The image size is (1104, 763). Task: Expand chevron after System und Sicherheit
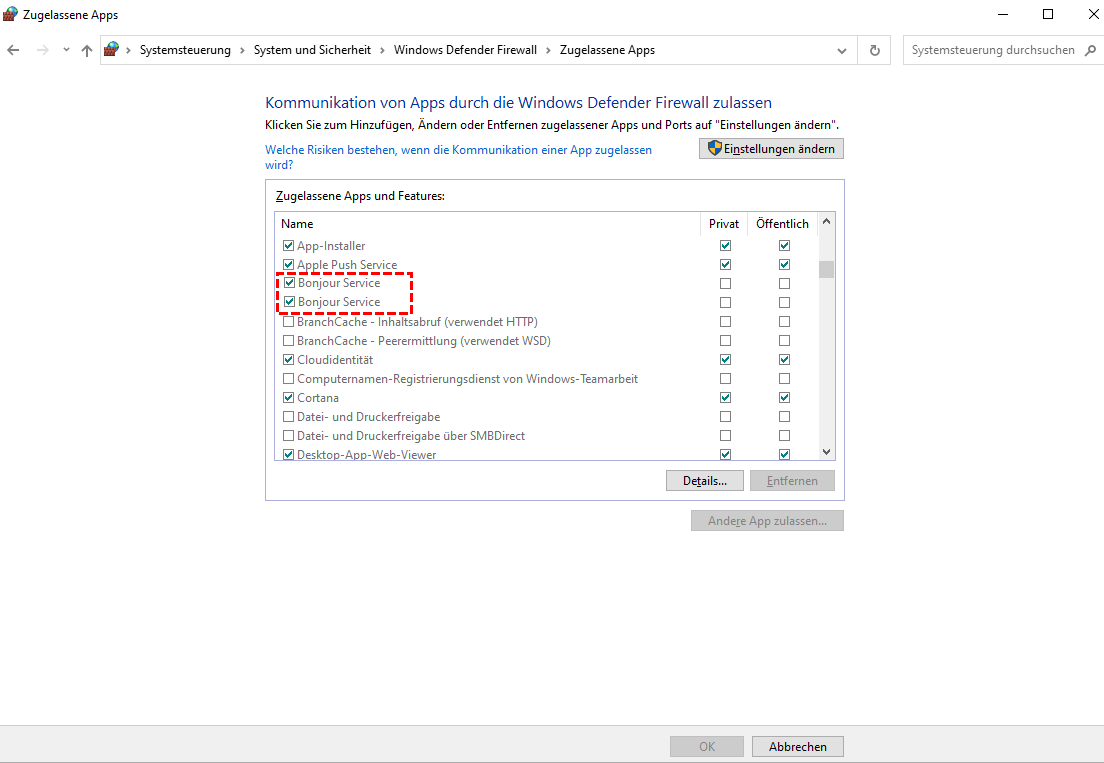382,50
